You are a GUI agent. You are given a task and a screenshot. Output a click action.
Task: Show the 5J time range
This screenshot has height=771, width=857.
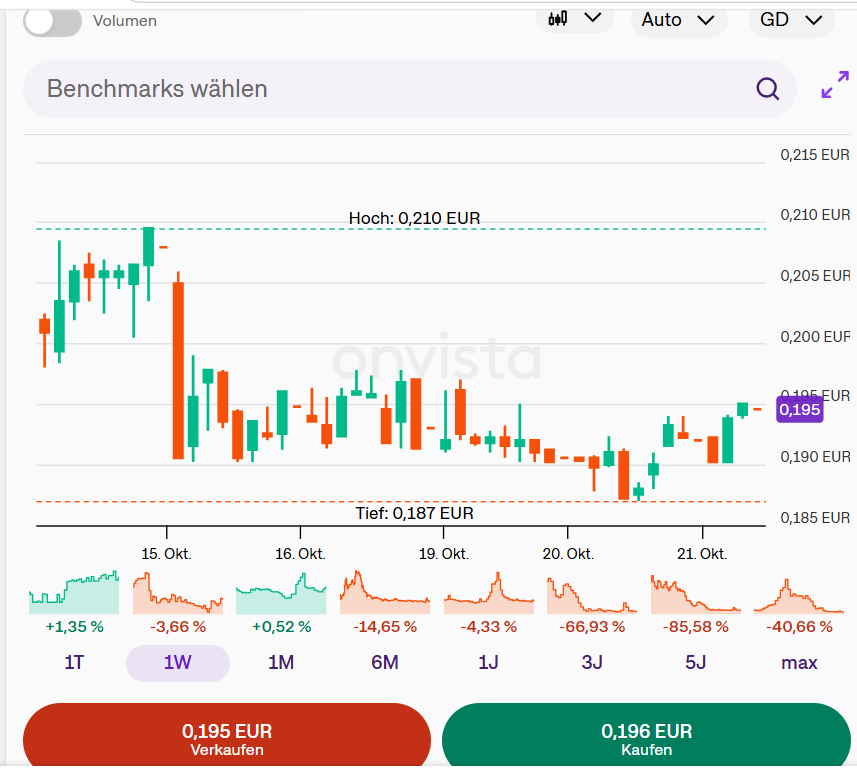696,663
